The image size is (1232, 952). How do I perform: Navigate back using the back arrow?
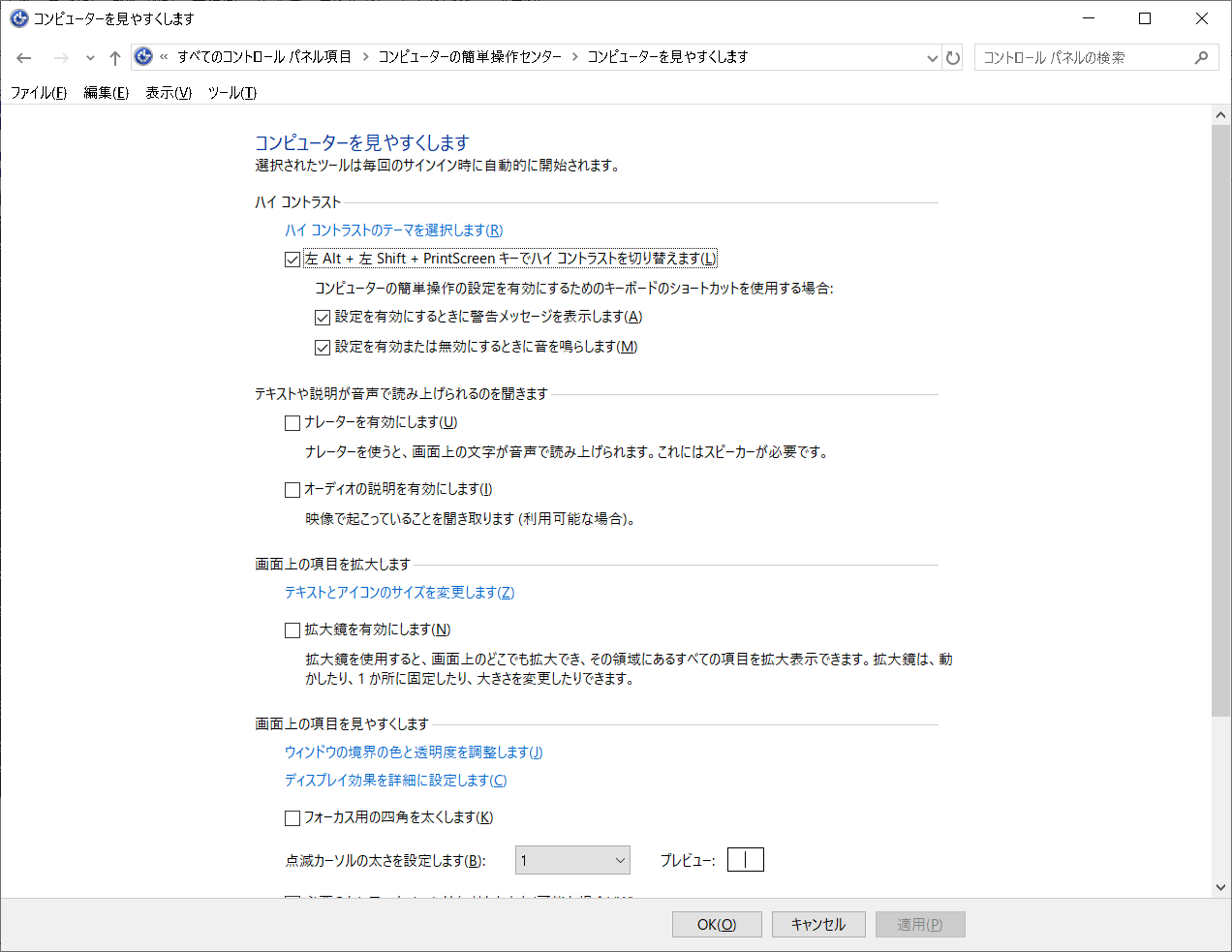point(23,57)
